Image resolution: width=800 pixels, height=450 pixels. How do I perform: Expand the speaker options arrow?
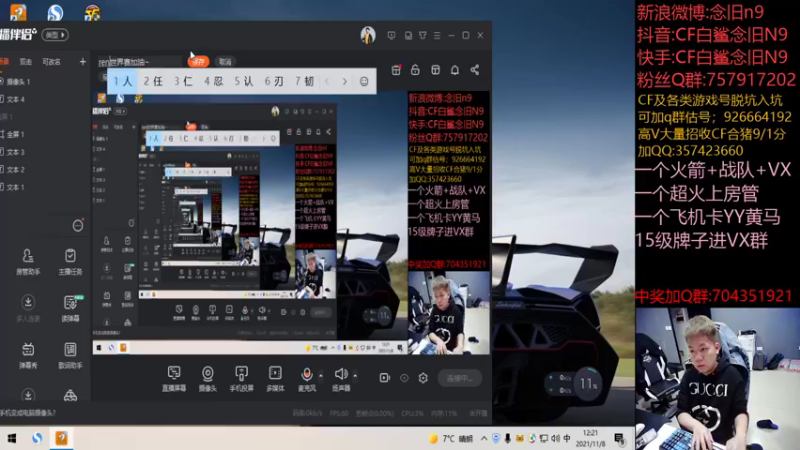pyautogui.click(x=355, y=376)
